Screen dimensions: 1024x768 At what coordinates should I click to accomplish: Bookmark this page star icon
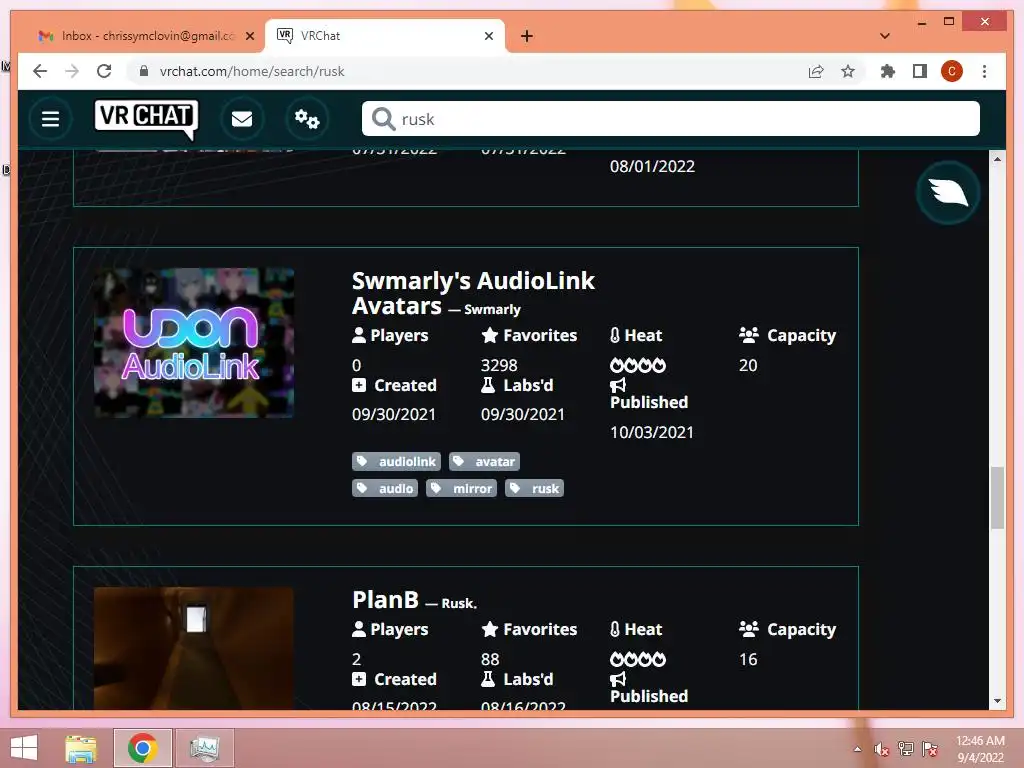848,71
